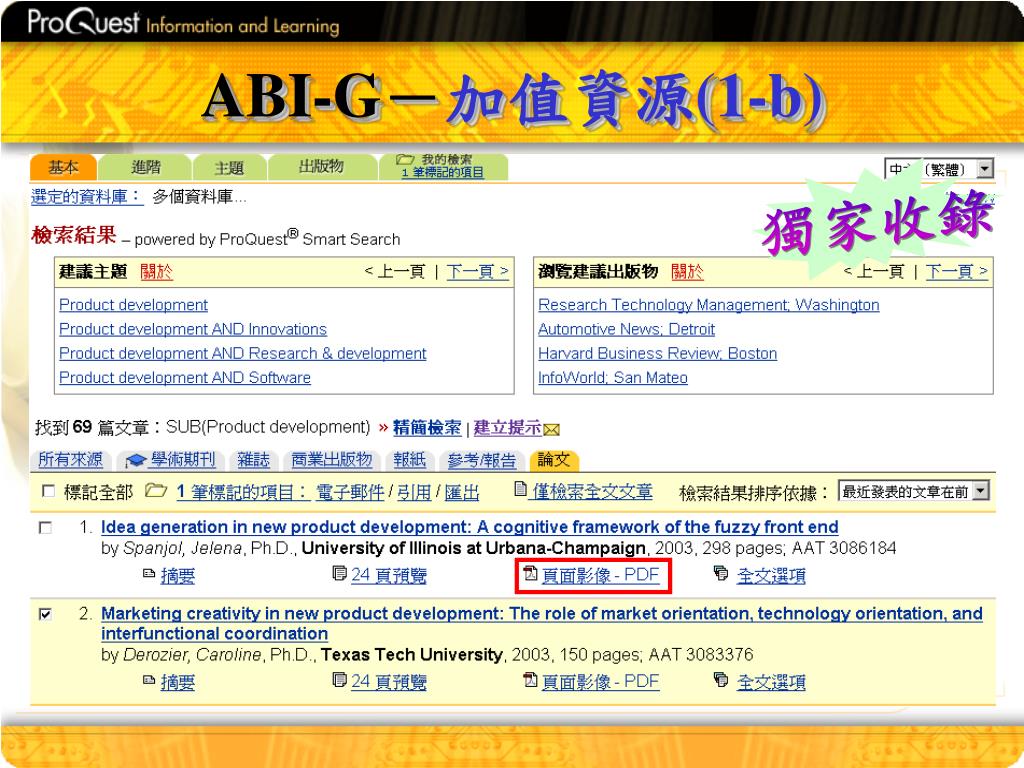Screen dimensions: 1024x768
Task: Click the PDF icon for result 1
Action: point(530,573)
